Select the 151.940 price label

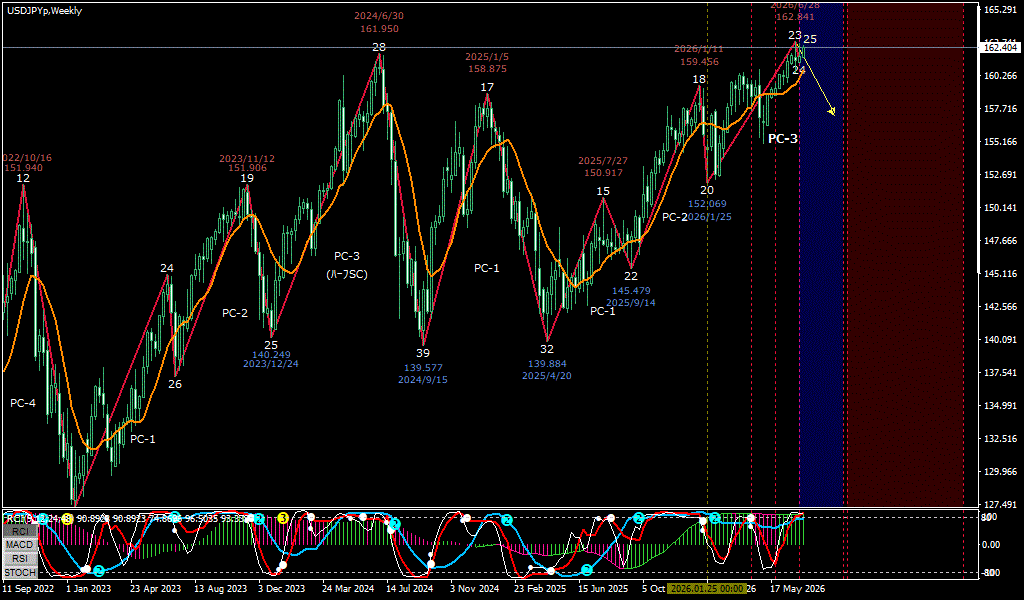point(24,168)
